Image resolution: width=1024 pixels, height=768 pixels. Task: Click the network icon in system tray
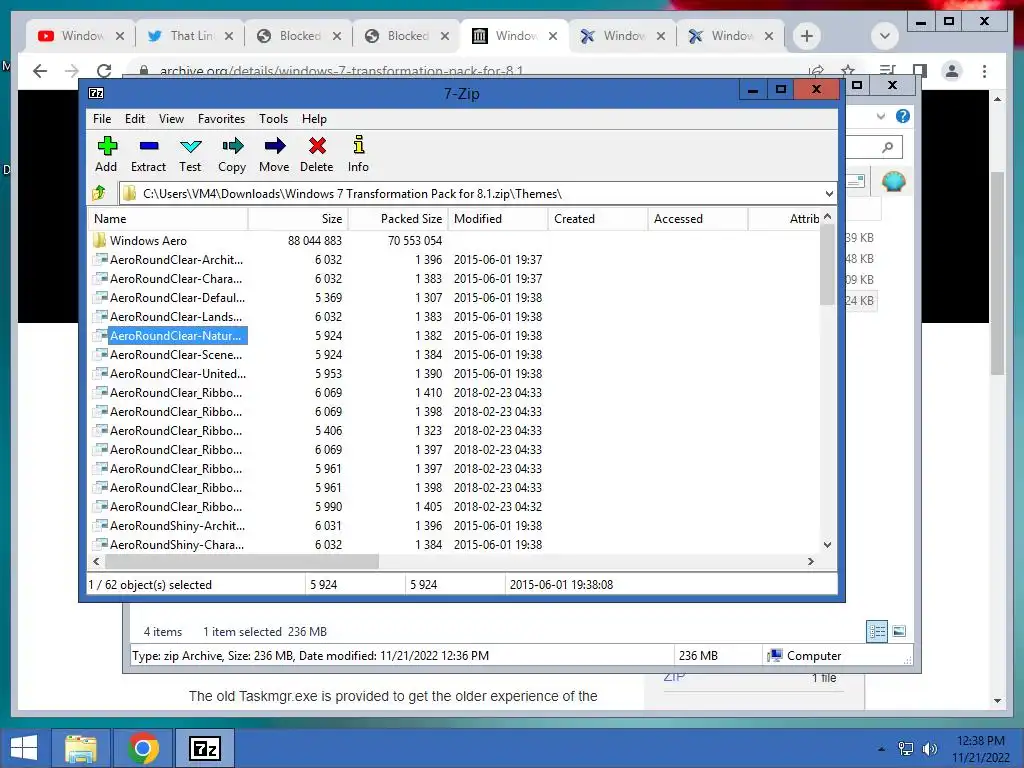(906, 749)
